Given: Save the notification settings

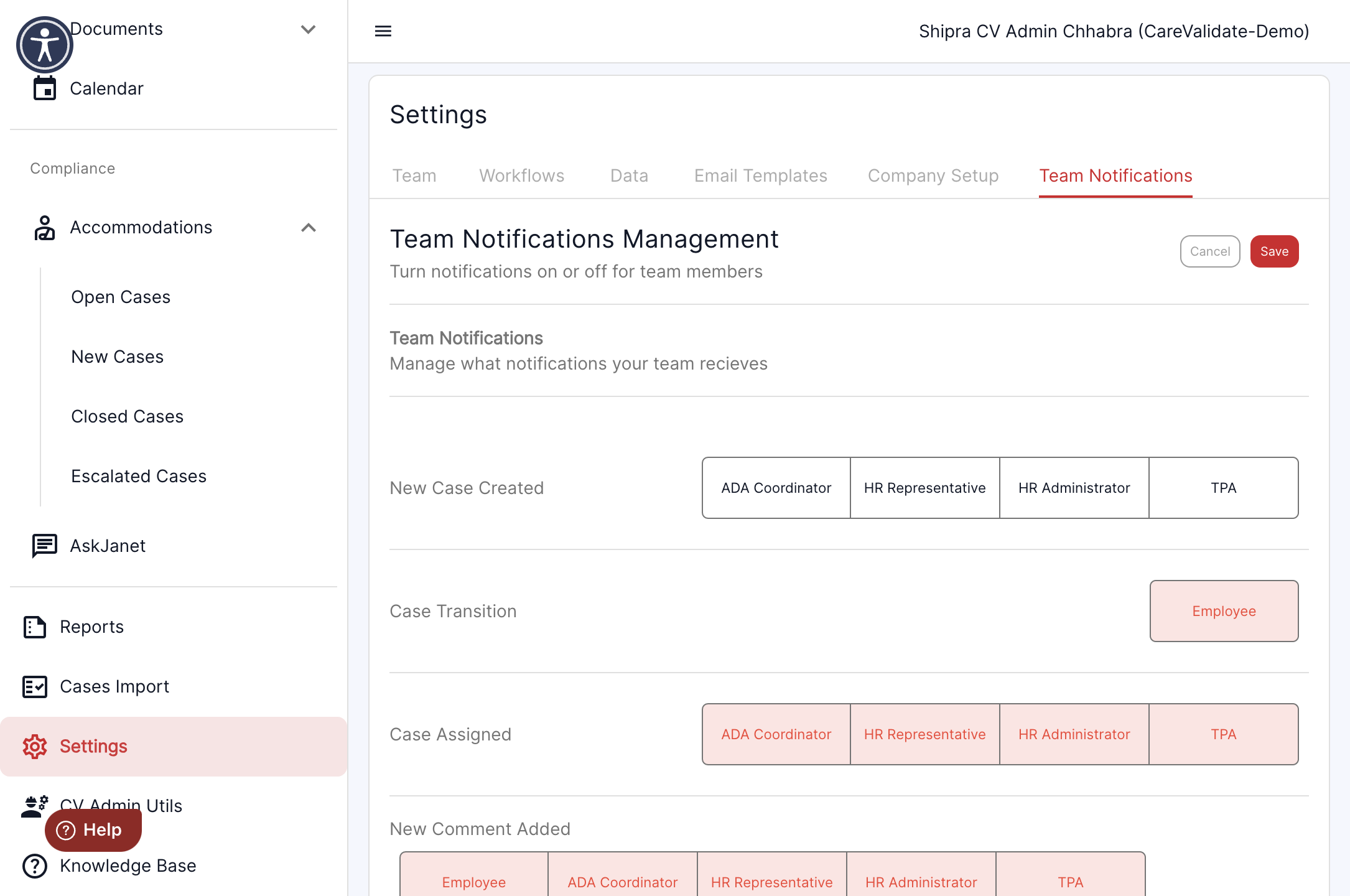Looking at the screenshot, I should pyautogui.click(x=1274, y=251).
